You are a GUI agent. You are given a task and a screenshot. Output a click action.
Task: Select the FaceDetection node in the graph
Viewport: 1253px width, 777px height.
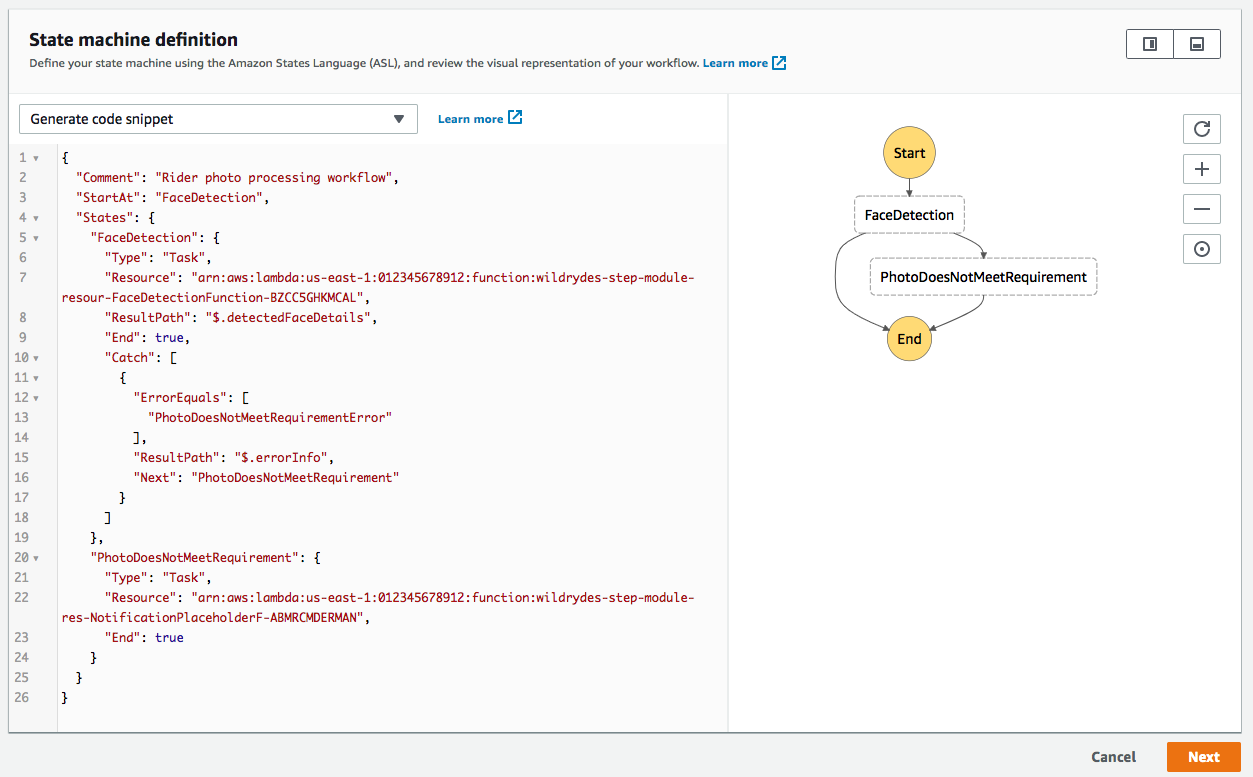(909, 215)
